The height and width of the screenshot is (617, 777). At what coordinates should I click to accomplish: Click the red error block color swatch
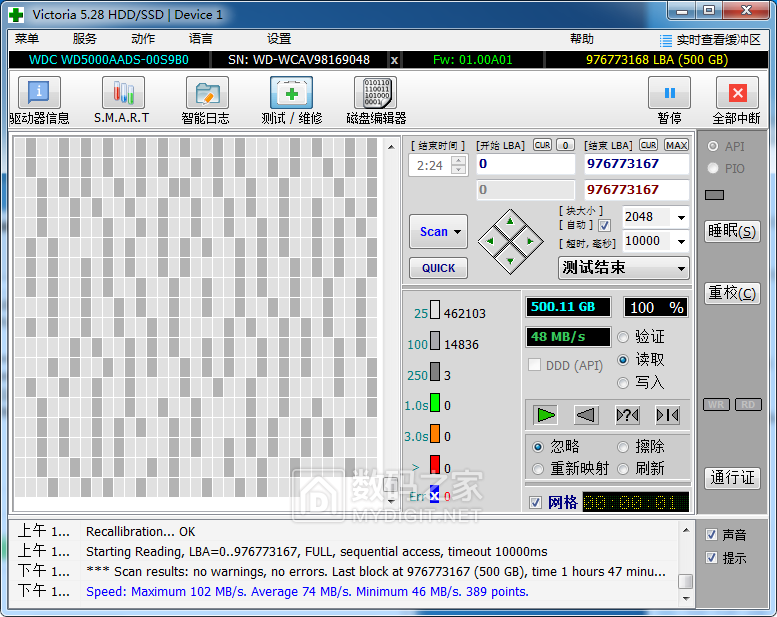coord(435,464)
